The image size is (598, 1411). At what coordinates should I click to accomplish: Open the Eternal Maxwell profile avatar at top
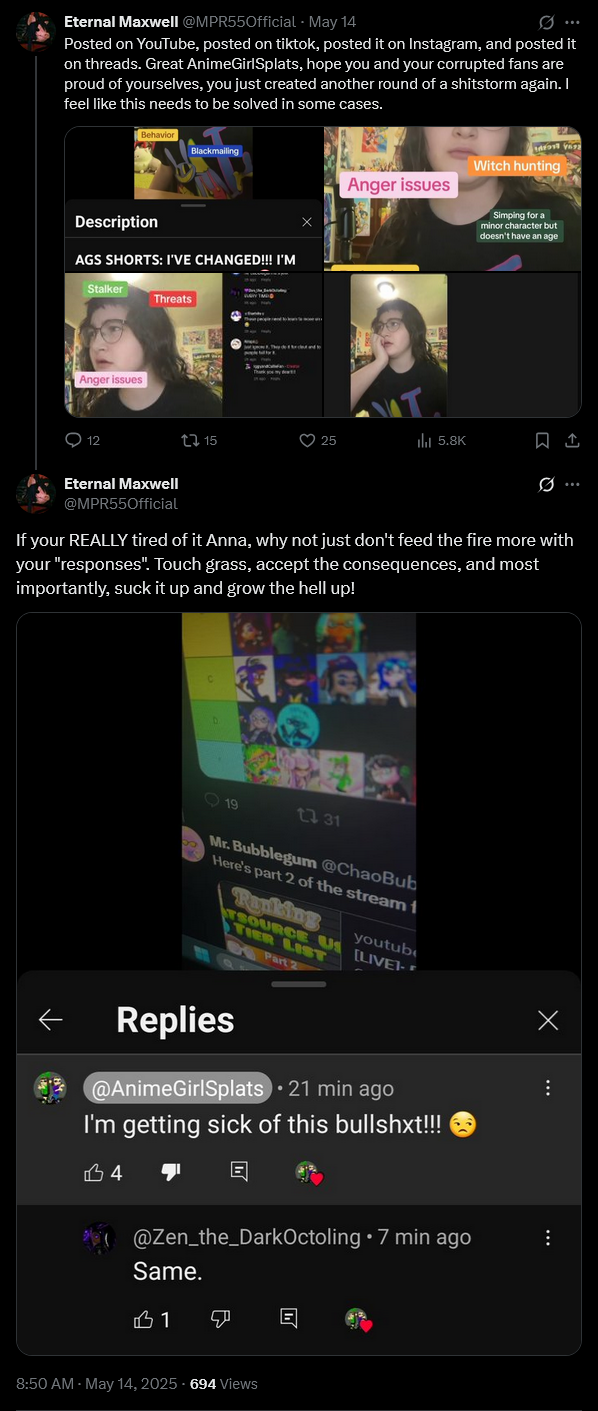(35, 32)
